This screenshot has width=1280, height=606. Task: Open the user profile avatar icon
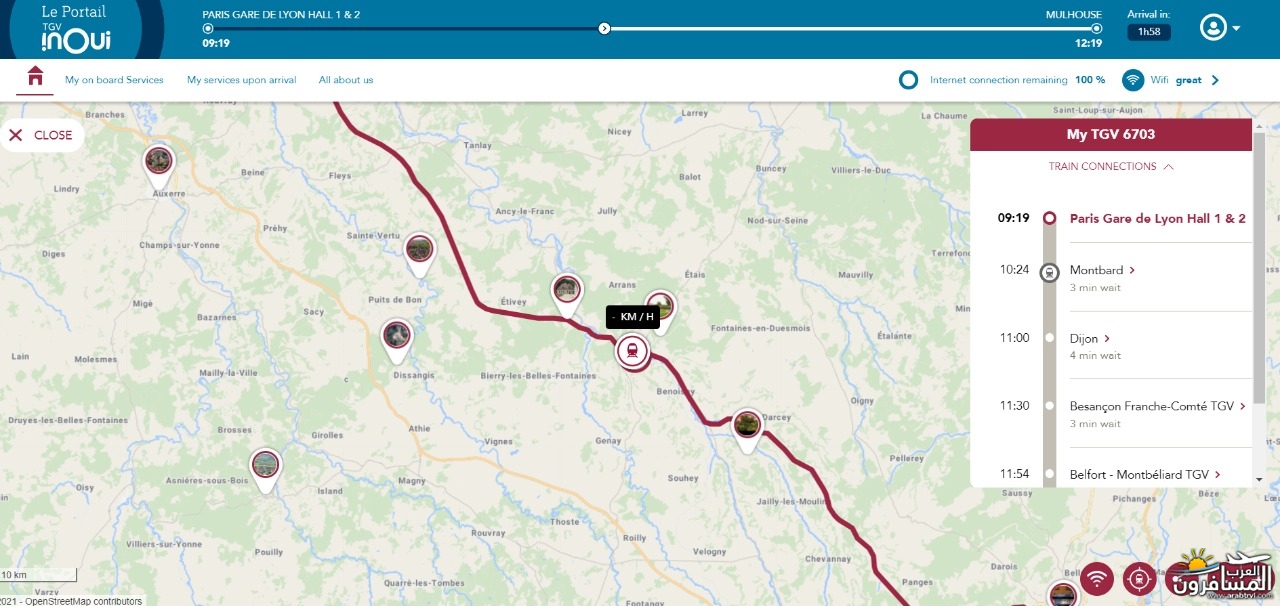[x=1213, y=28]
